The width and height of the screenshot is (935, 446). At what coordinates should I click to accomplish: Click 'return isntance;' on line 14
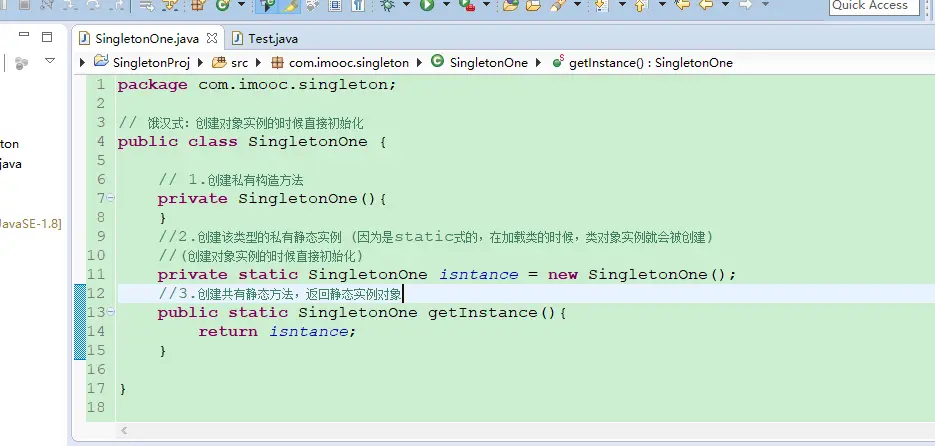coord(277,332)
